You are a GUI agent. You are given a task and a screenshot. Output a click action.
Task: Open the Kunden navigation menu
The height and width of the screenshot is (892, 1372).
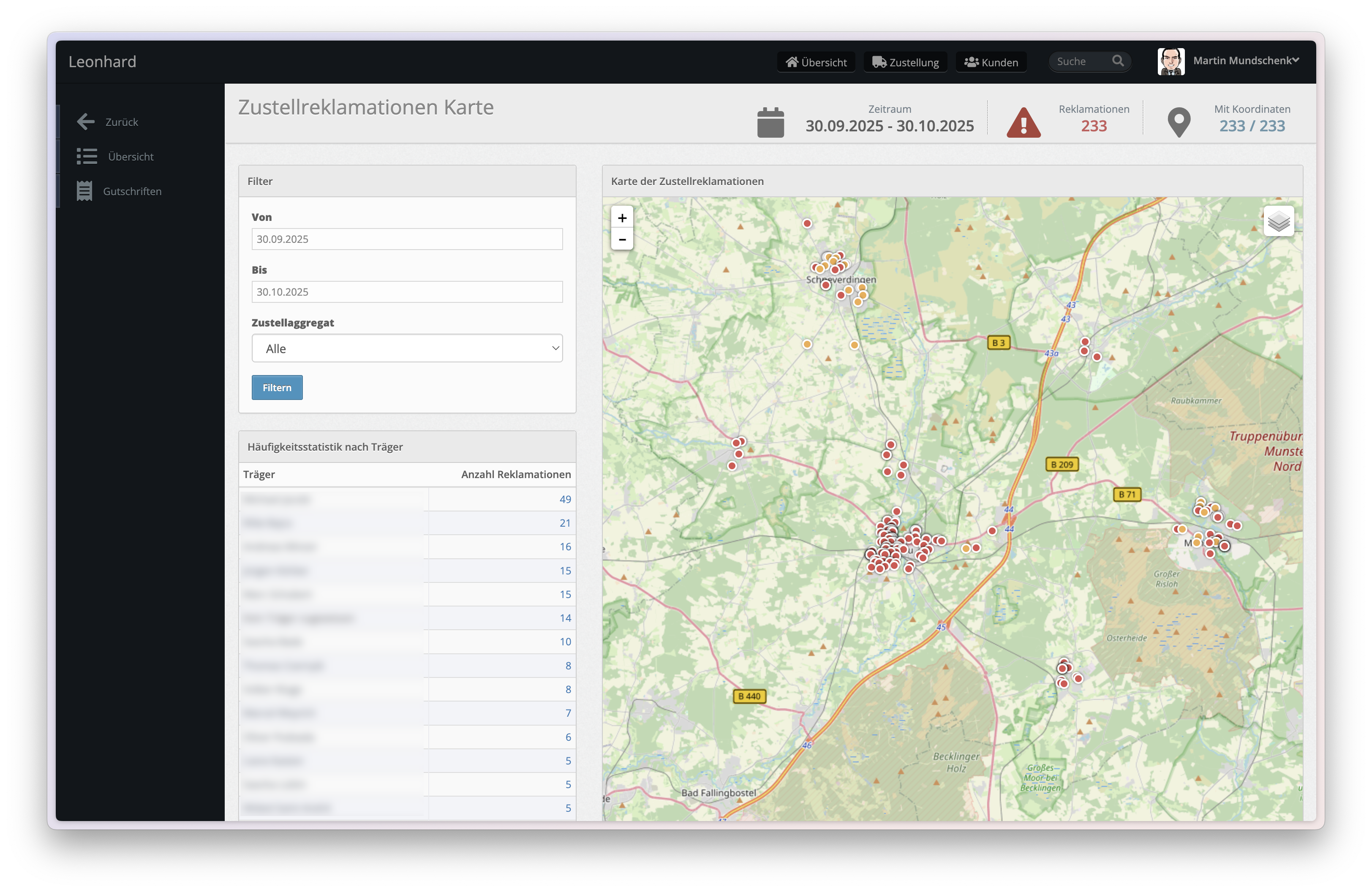(x=991, y=62)
